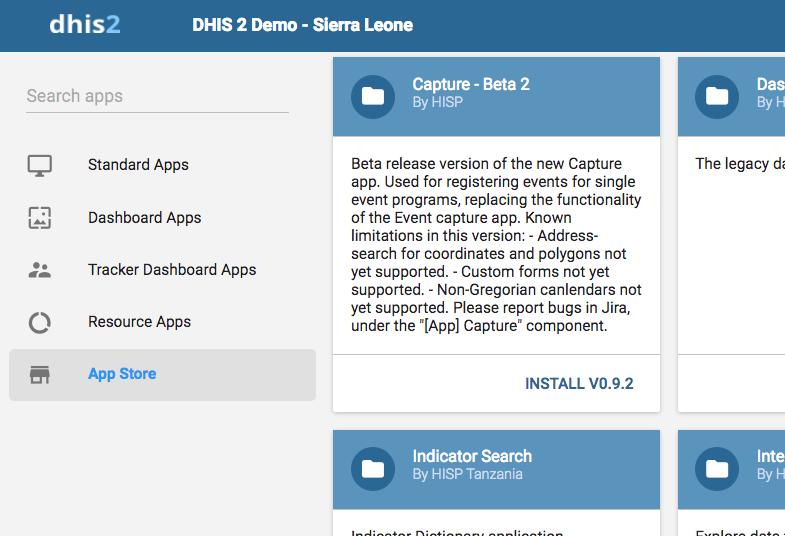Open the Dashboard Apps section
Image resolution: width=785 pixels, height=536 pixels.
pos(144,218)
